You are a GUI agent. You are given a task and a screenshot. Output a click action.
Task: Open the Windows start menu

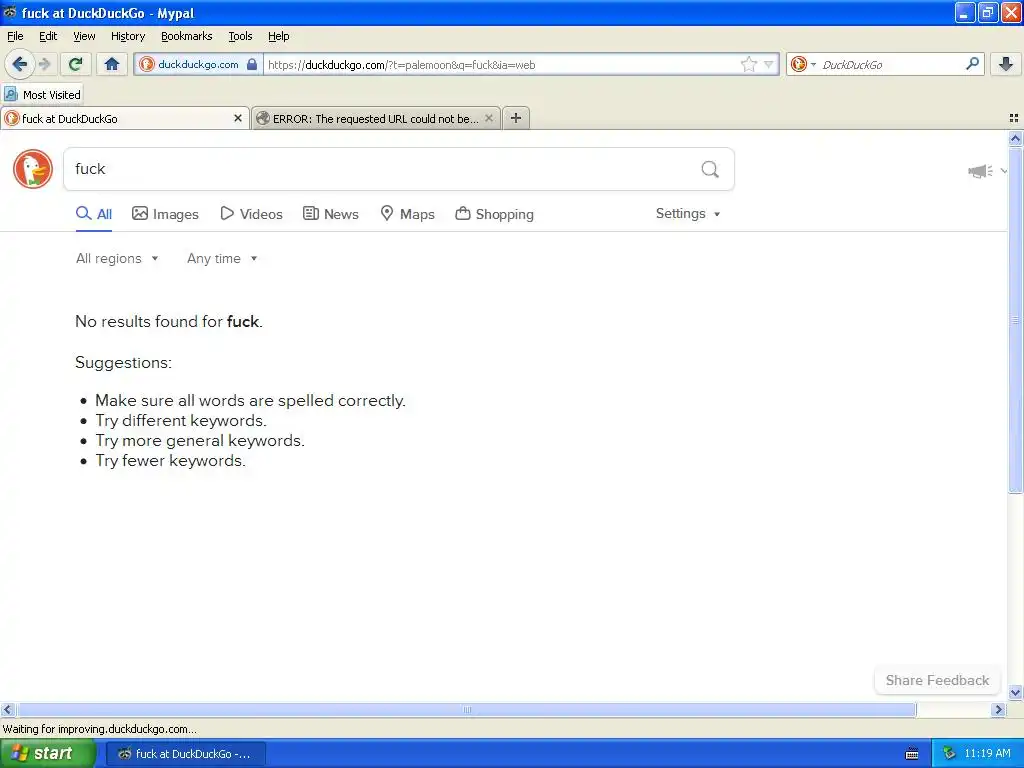(48, 753)
